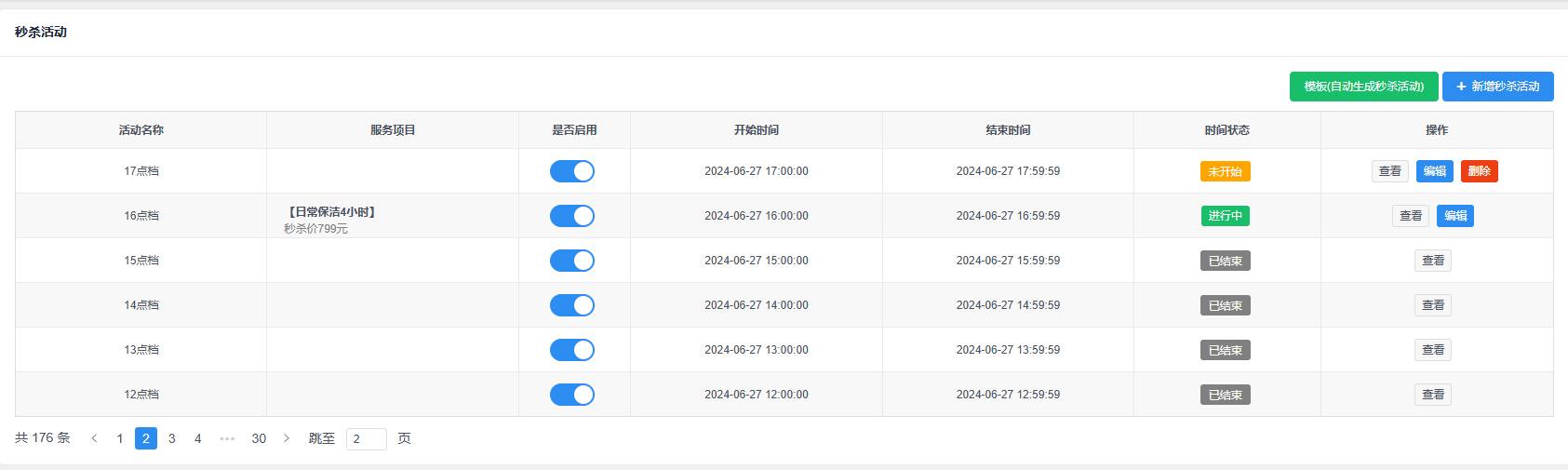Switch off the 12点档 enable toggle
The image size is (1568, 470).
click(x=571, y=395)
